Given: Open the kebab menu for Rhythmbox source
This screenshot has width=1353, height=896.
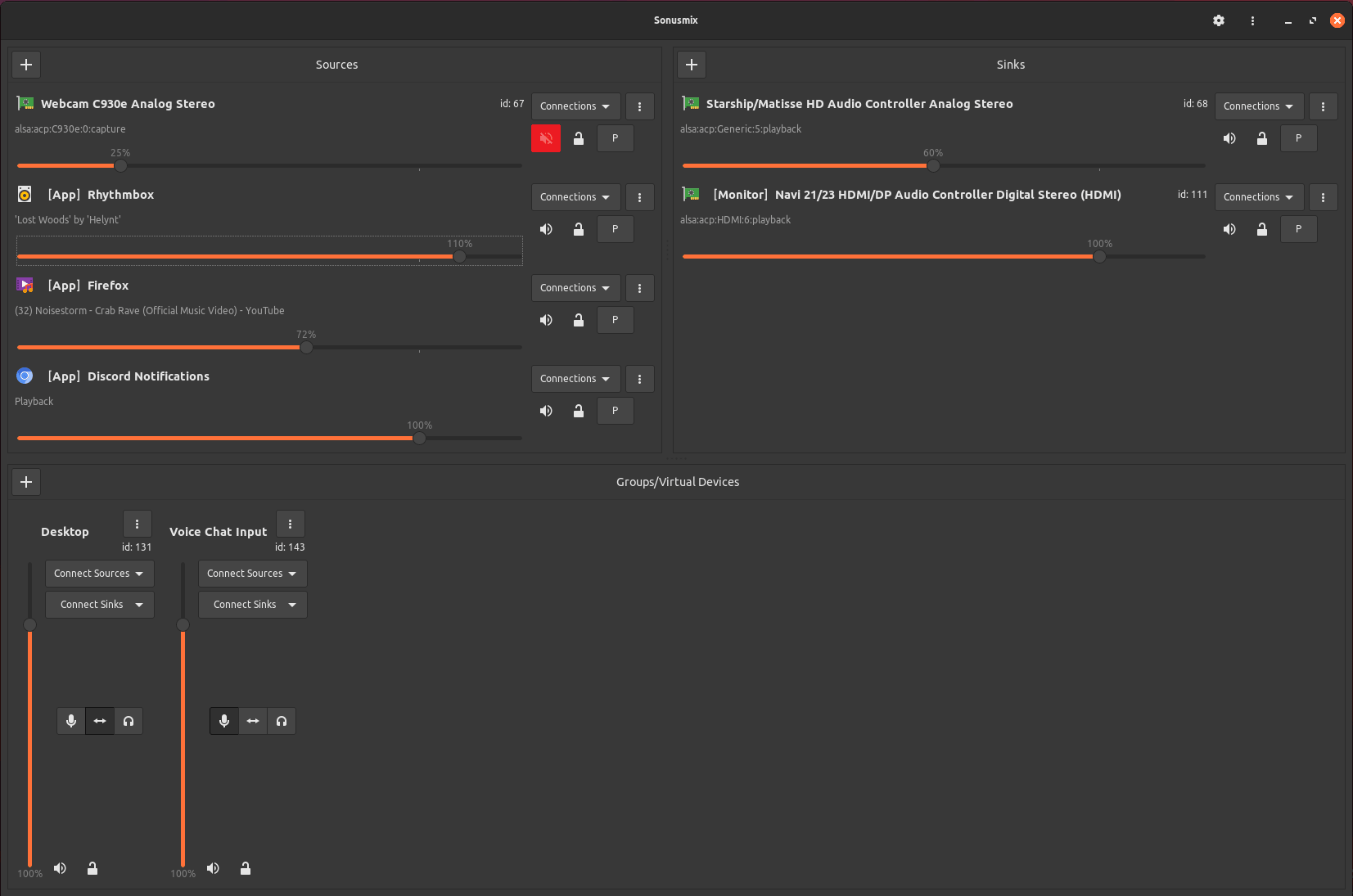Looking at the screenshot, I should [640, 197].
